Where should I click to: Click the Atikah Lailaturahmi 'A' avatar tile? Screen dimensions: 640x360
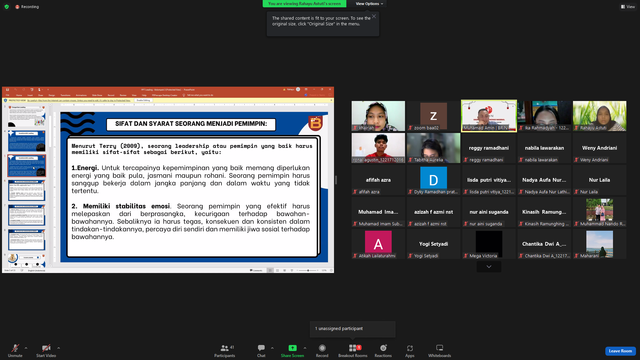click(x=378, y=244)
